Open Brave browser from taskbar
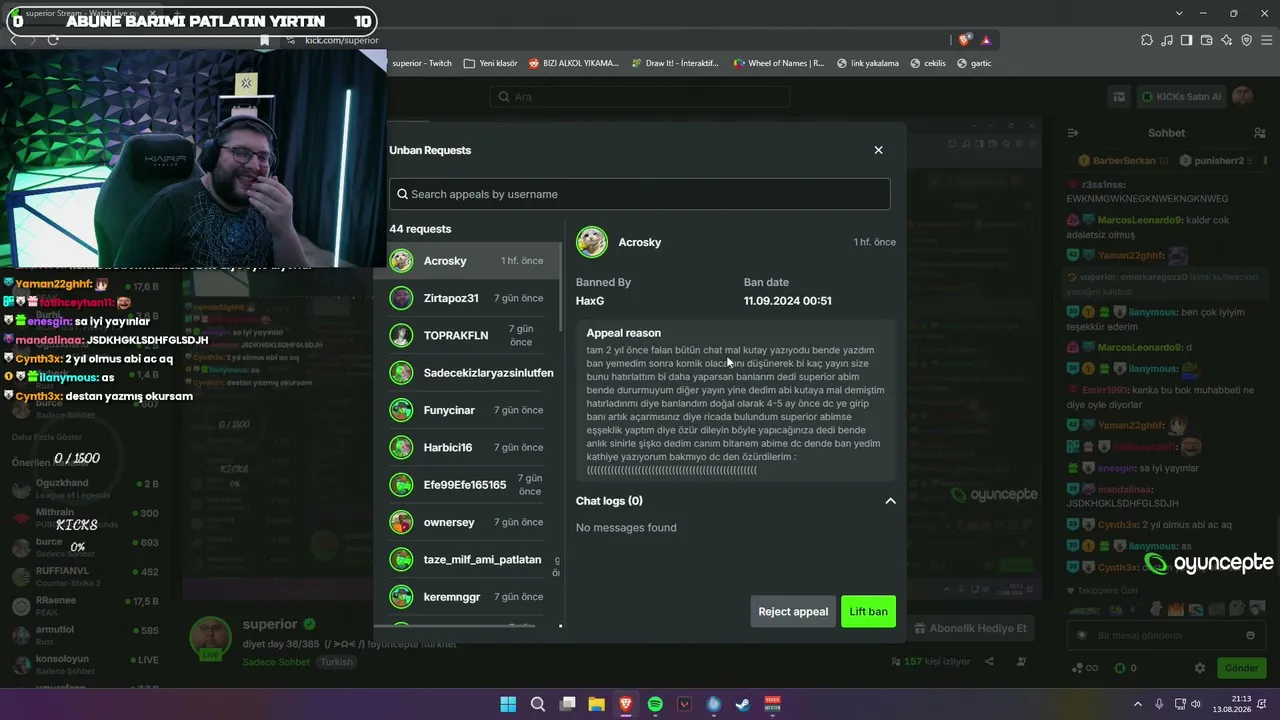Viewport: 1280px width, 720px height. tap(625, 704)
